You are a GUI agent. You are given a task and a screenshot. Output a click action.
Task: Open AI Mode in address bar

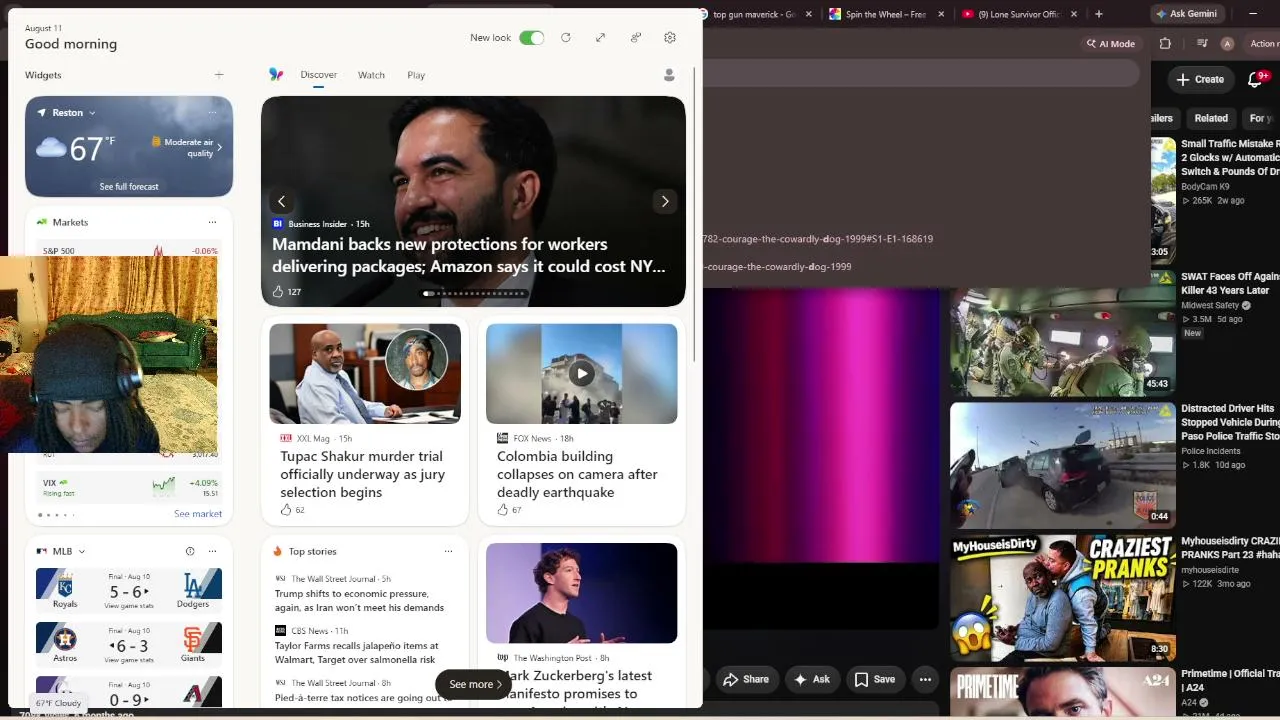1111,44
